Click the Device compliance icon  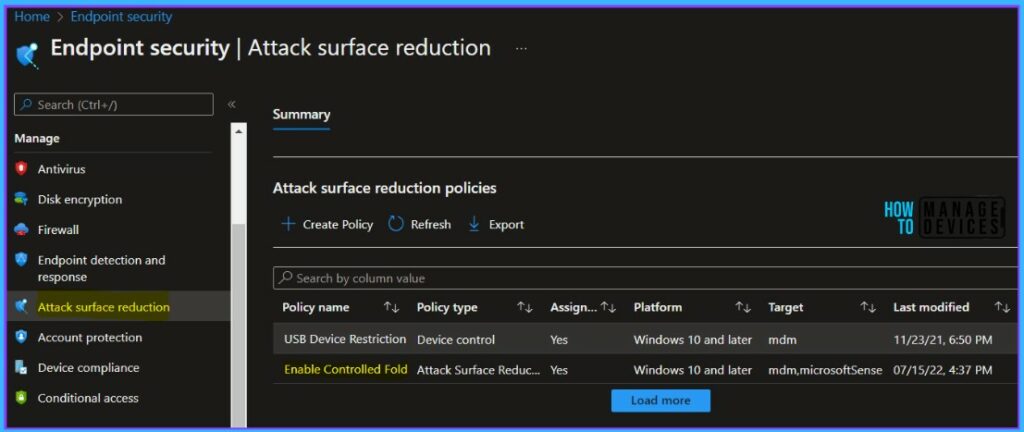point(22,367)
